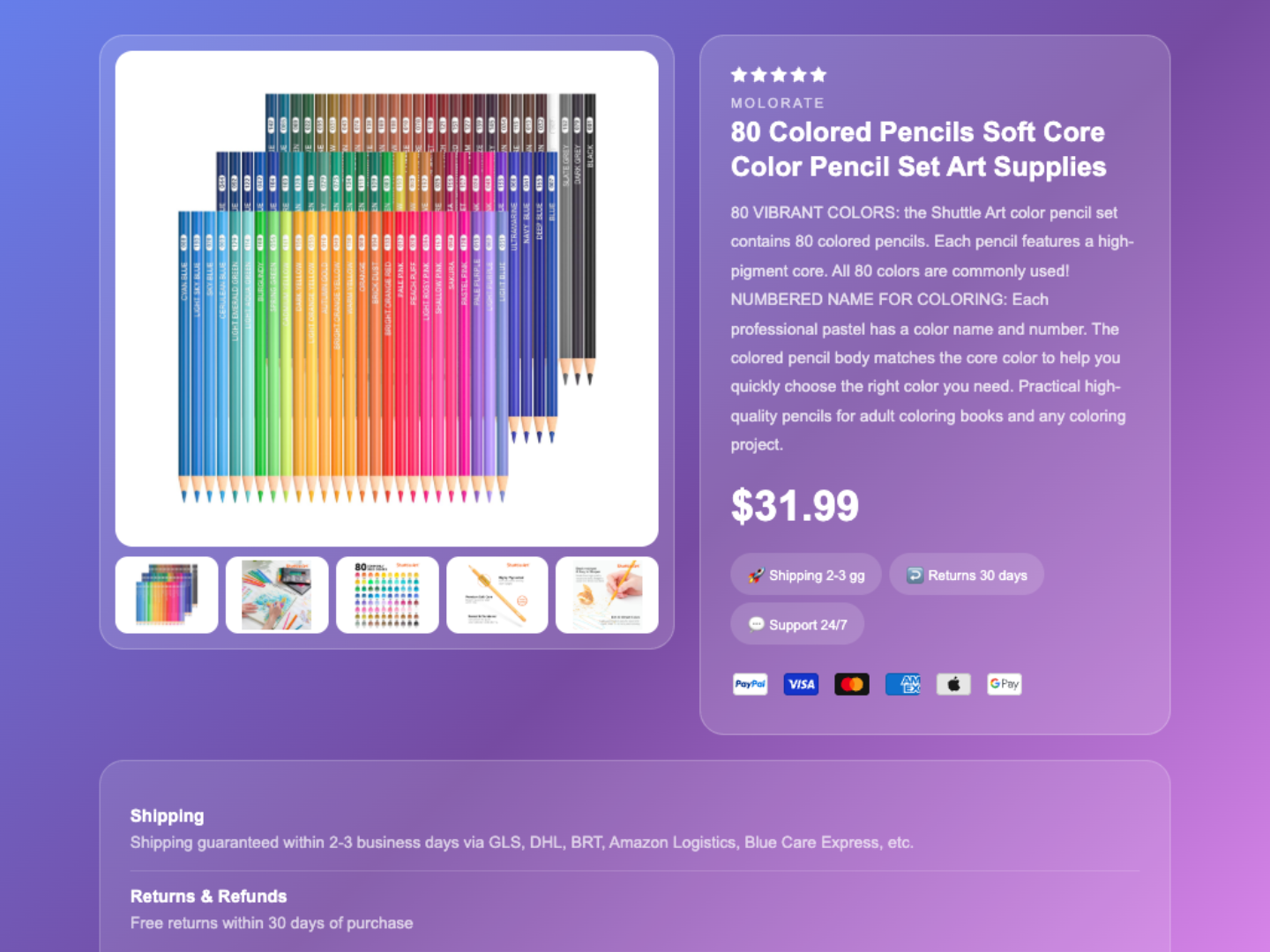Click the PayPal payment icon
Image resolution: width=1270 pixels, height=952 pixels.
750,684
